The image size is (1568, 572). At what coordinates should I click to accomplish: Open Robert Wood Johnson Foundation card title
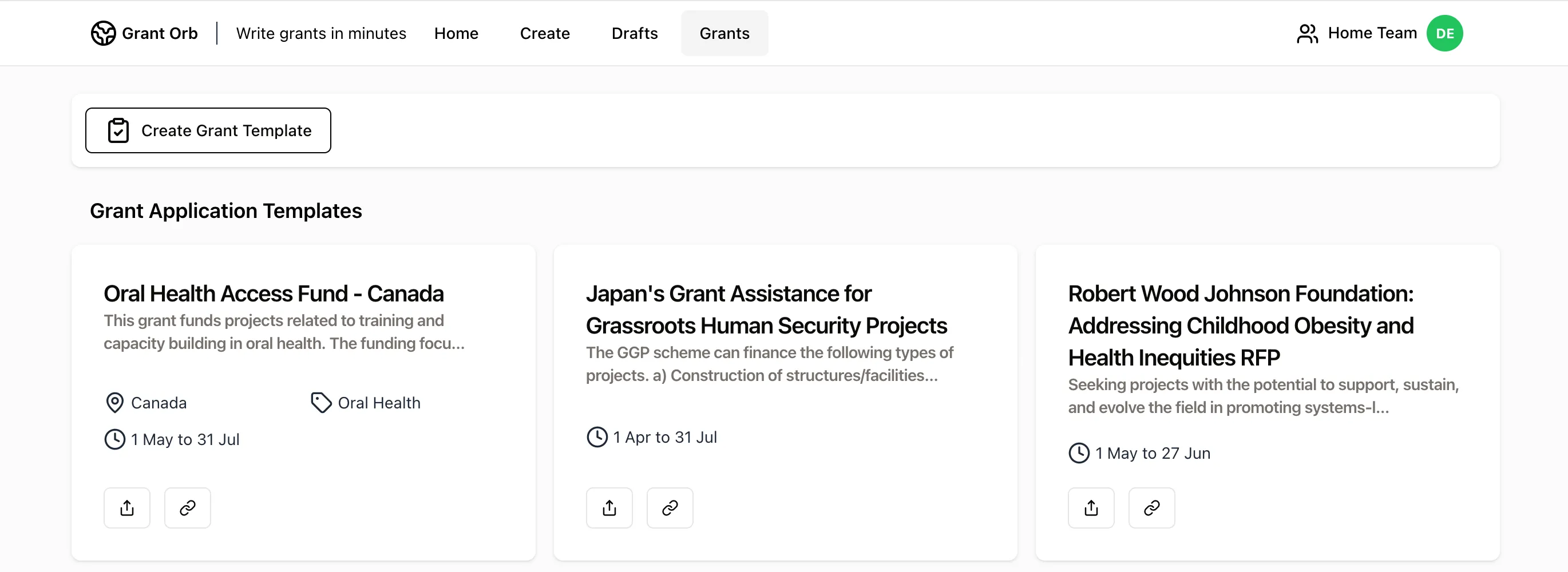click(x=1241, y=325)
